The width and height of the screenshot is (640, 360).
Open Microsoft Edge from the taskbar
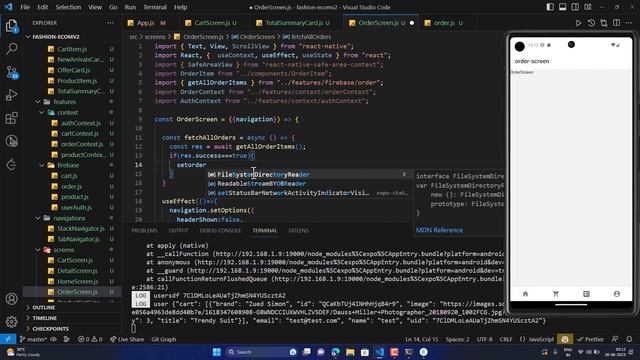point(336,352)
